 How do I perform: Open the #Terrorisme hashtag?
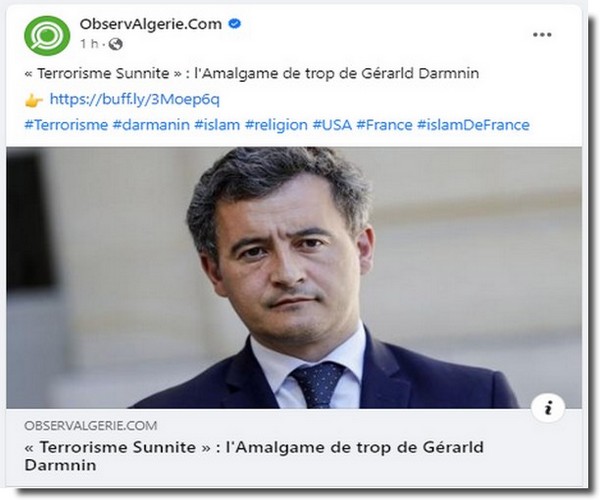[x=66, y=125]
